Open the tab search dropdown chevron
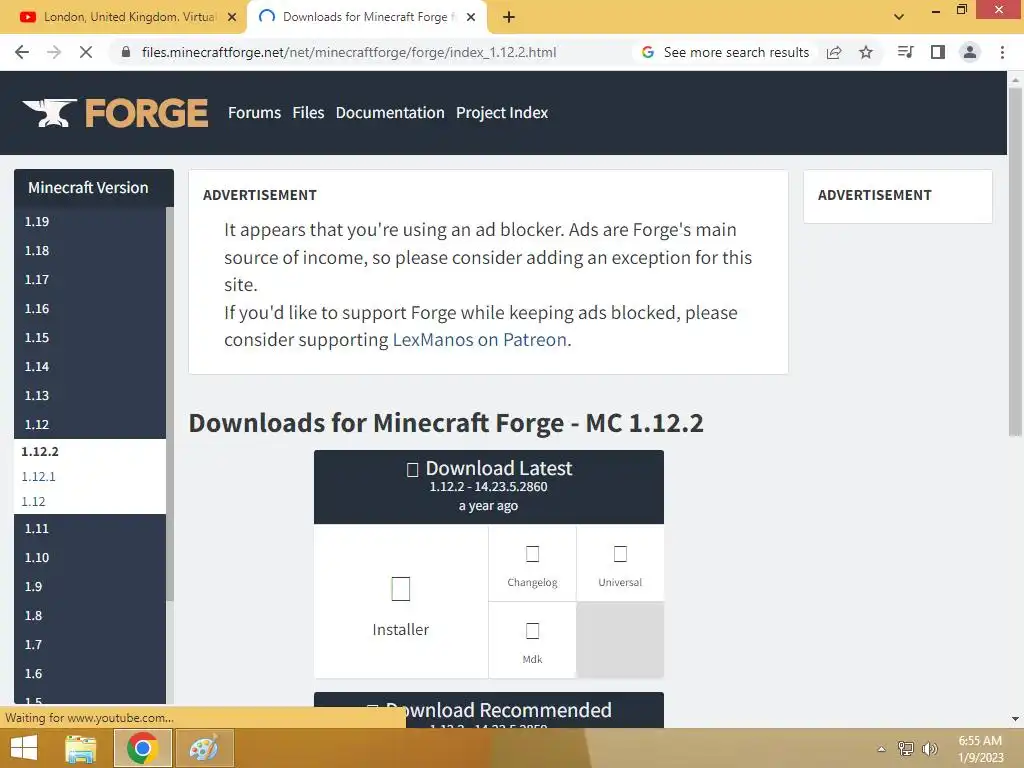This screenshot has width=1024, height=768. [x=899, y=17]
